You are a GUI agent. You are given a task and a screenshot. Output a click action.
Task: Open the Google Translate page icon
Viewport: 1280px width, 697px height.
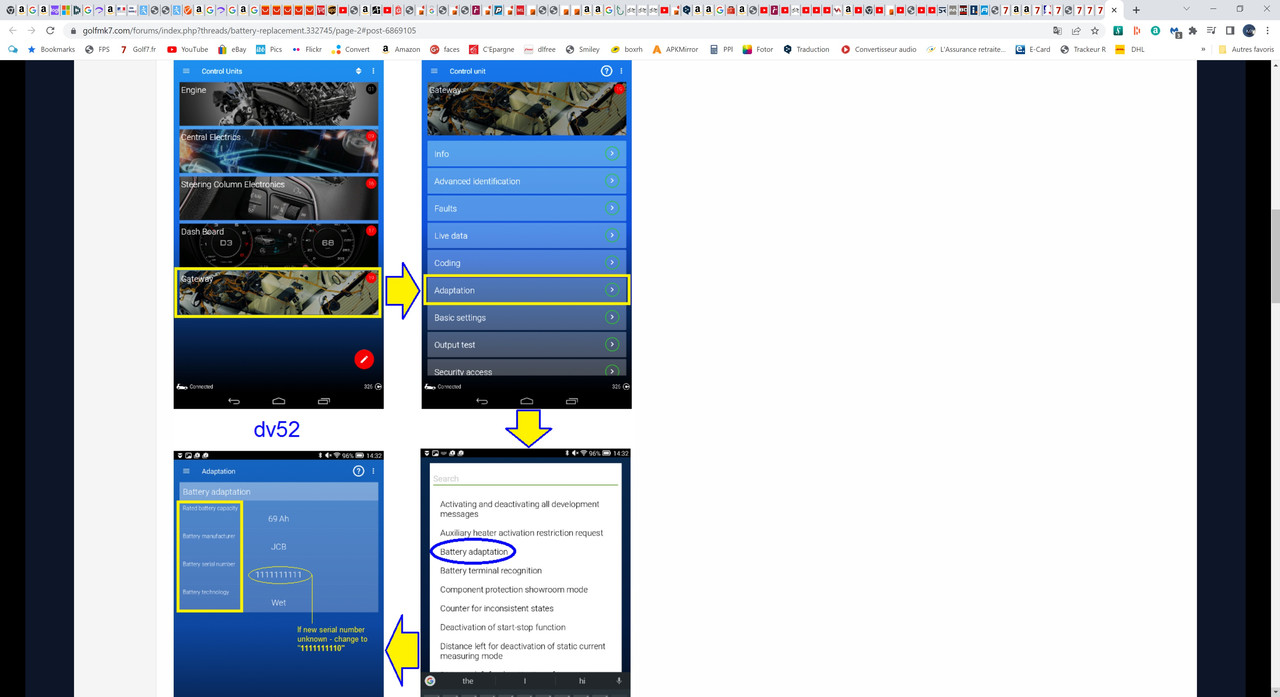click(1057, 31)
